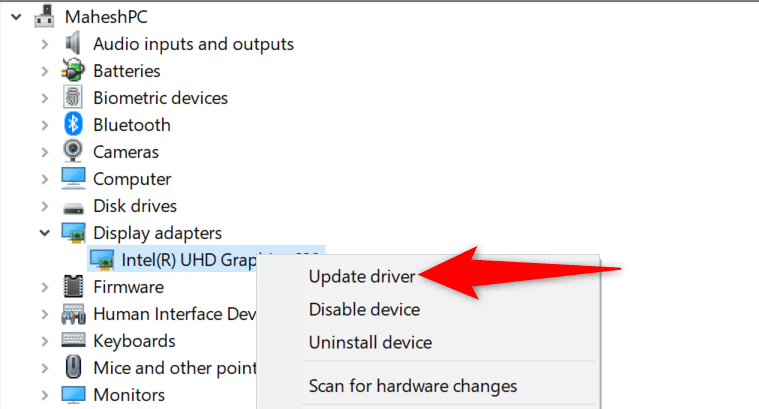Choose Uninstall device in context menu

pyautogui.click(x=370, y=342)
